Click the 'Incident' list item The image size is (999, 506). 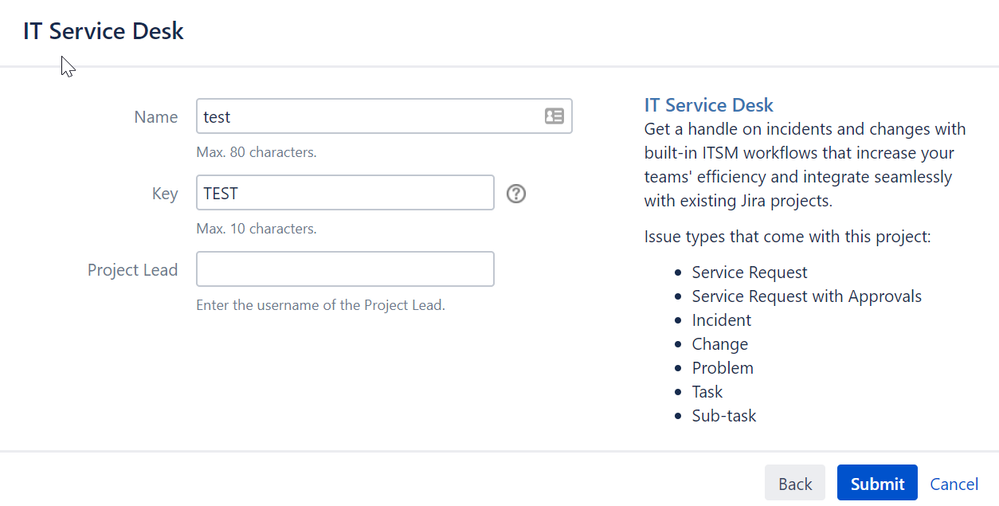point(721,320)
